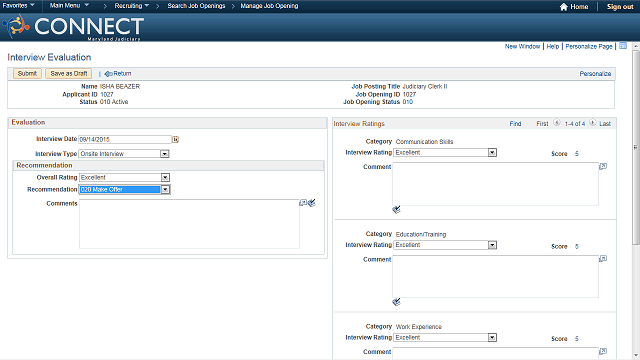Click Communication Skills Comment text area

496,184
